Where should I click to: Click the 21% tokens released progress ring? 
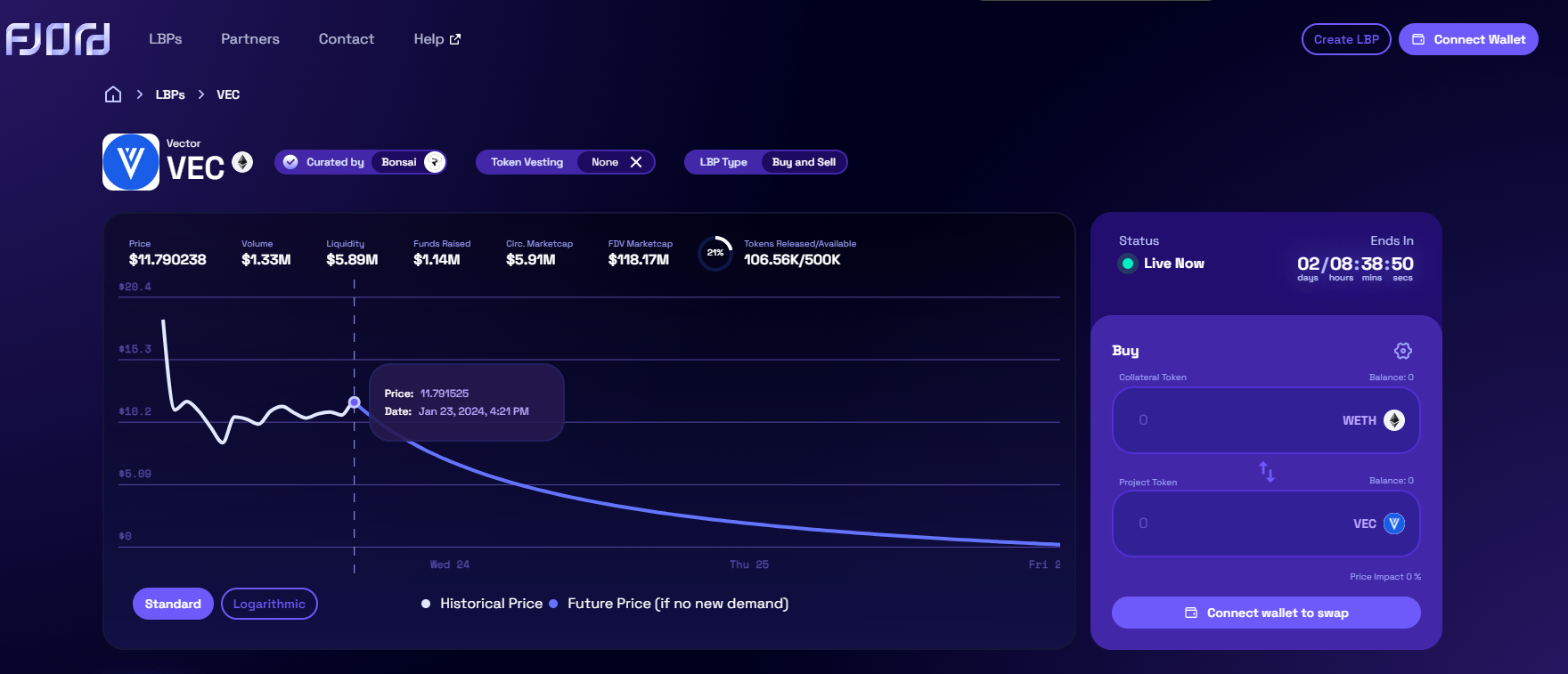pos(715,253)
